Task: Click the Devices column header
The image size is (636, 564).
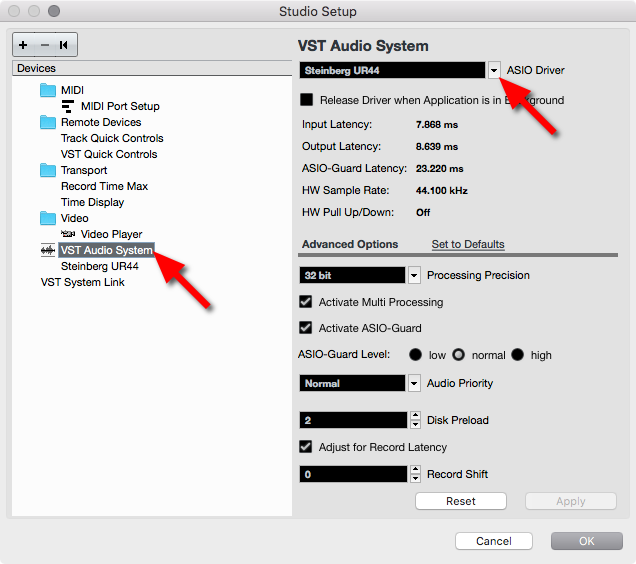Action: pos(152,68)
